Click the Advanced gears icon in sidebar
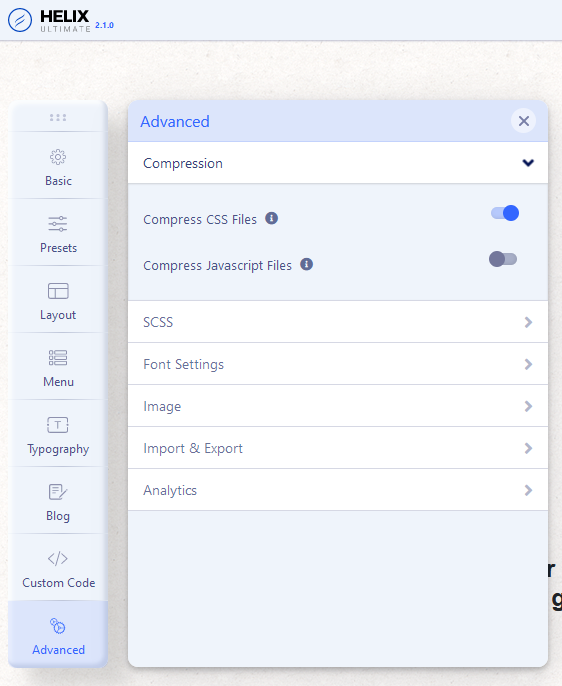The width and height of the screenshot is (562, 686). pos(58,626)
